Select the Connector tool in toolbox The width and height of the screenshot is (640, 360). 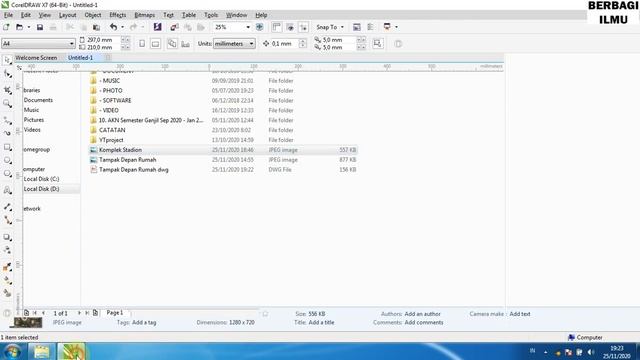(7, 220)
